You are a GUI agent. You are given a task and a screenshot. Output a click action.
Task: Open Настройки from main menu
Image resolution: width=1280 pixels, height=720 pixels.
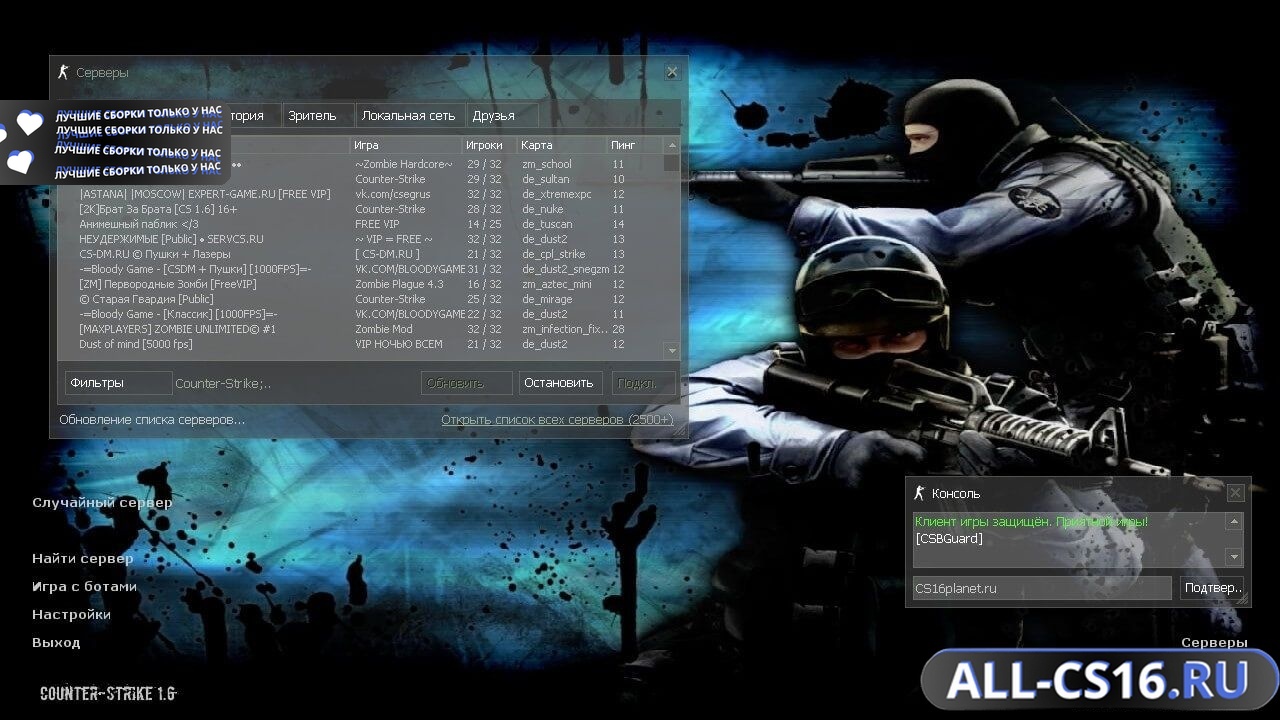pos(71,614)
